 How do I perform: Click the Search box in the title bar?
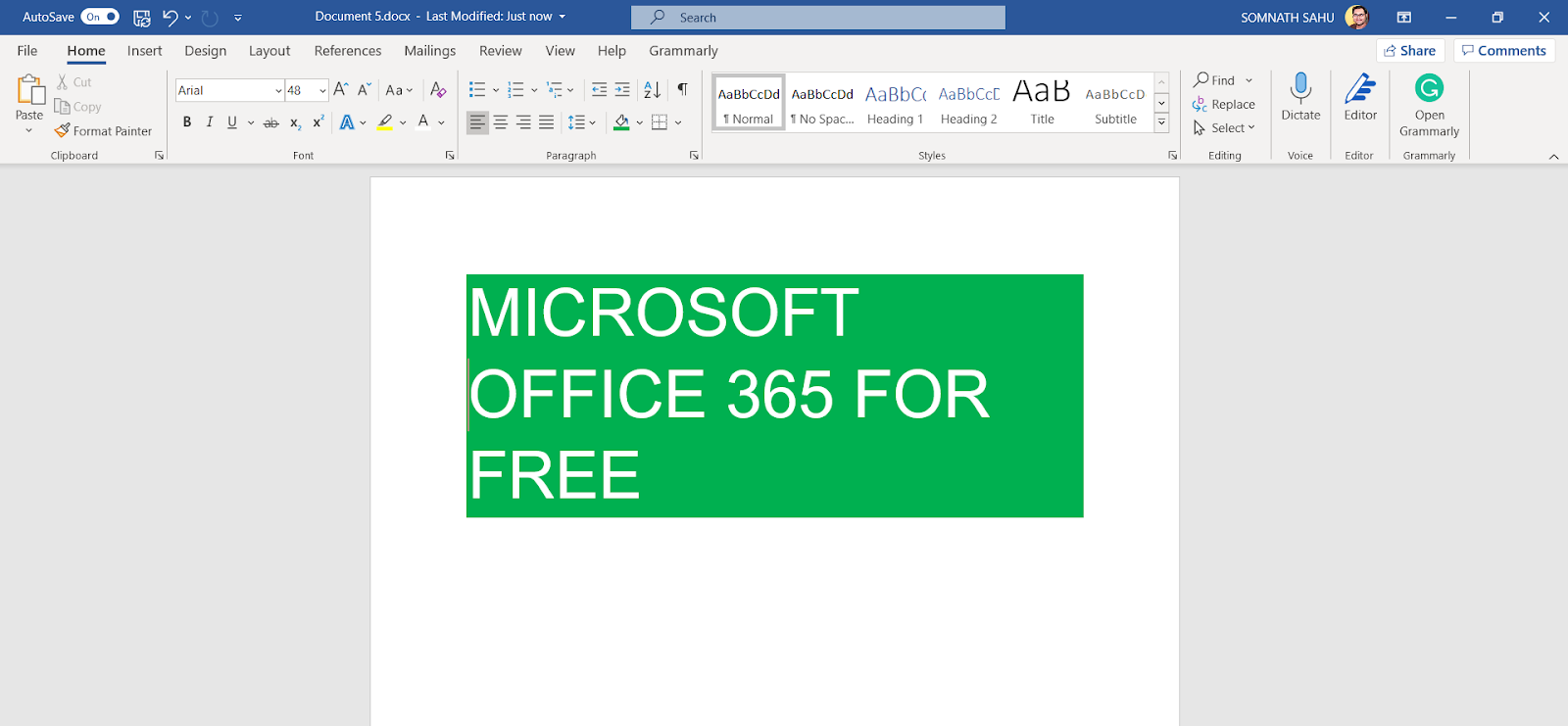pyautogui.click(x=818, y=18)
